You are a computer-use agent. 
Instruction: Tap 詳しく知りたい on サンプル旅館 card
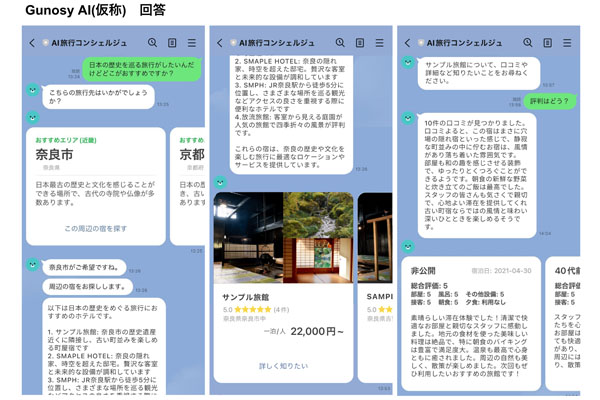(x=283, y=366)
